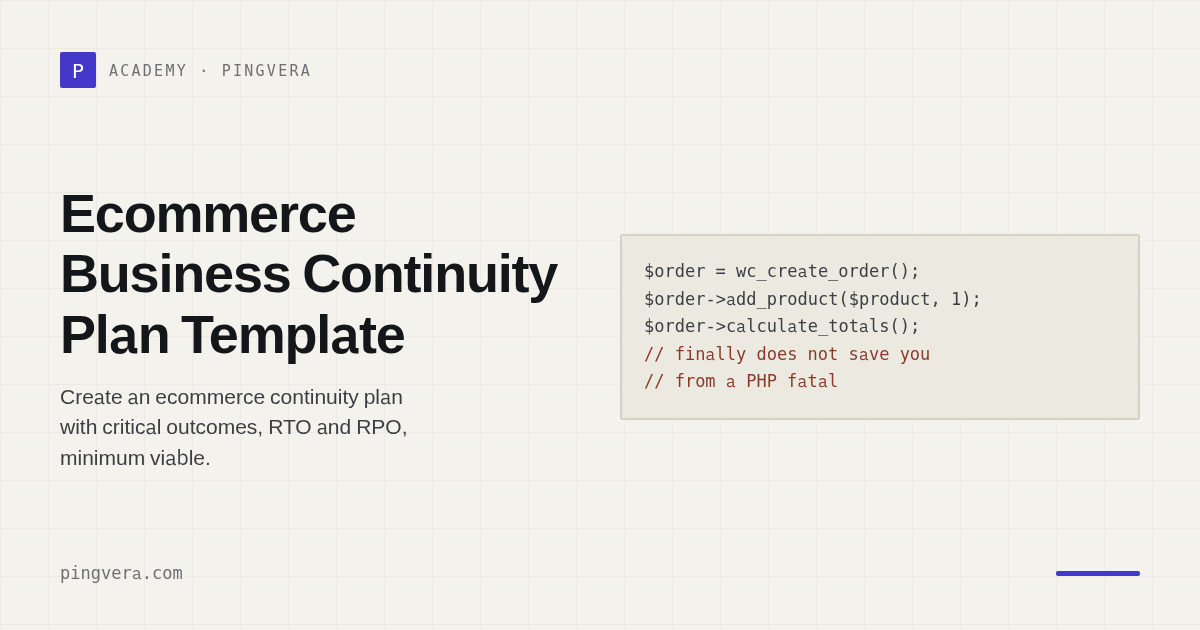This screenshot has width=1200, height=630.
Task: Click the pingvera.com footer text
Action: [x=121, y=574]
